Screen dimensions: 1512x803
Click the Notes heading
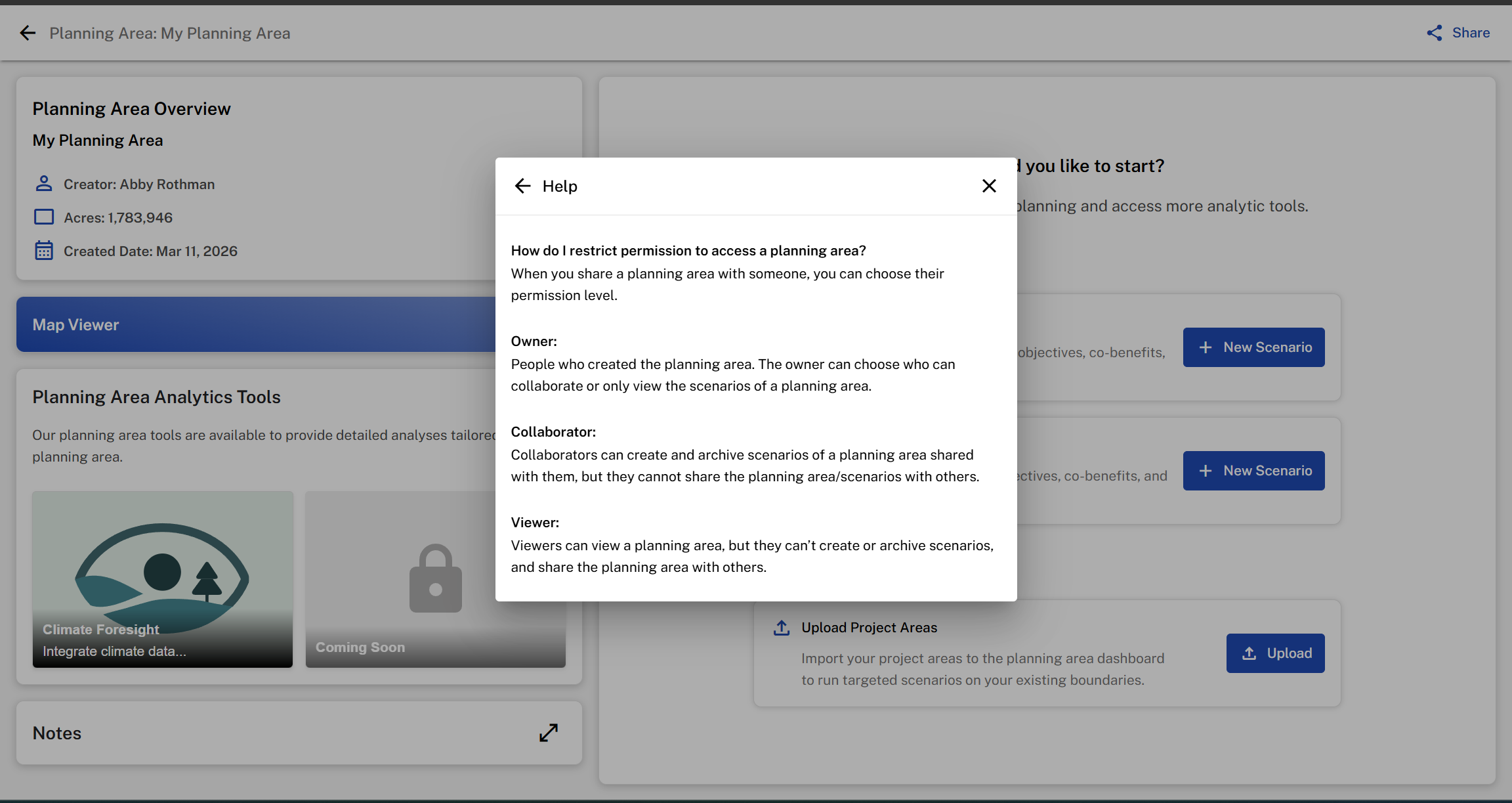(57, 733)
